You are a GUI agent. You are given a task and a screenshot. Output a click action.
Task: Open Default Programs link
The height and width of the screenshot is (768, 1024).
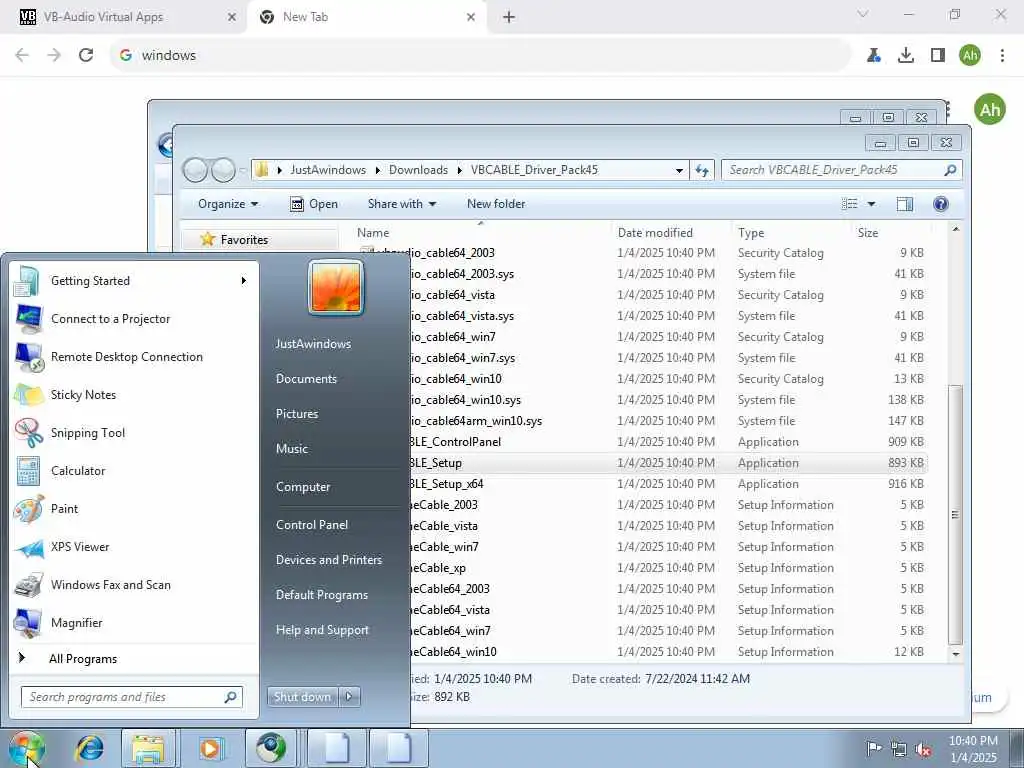tap(321, 595)
